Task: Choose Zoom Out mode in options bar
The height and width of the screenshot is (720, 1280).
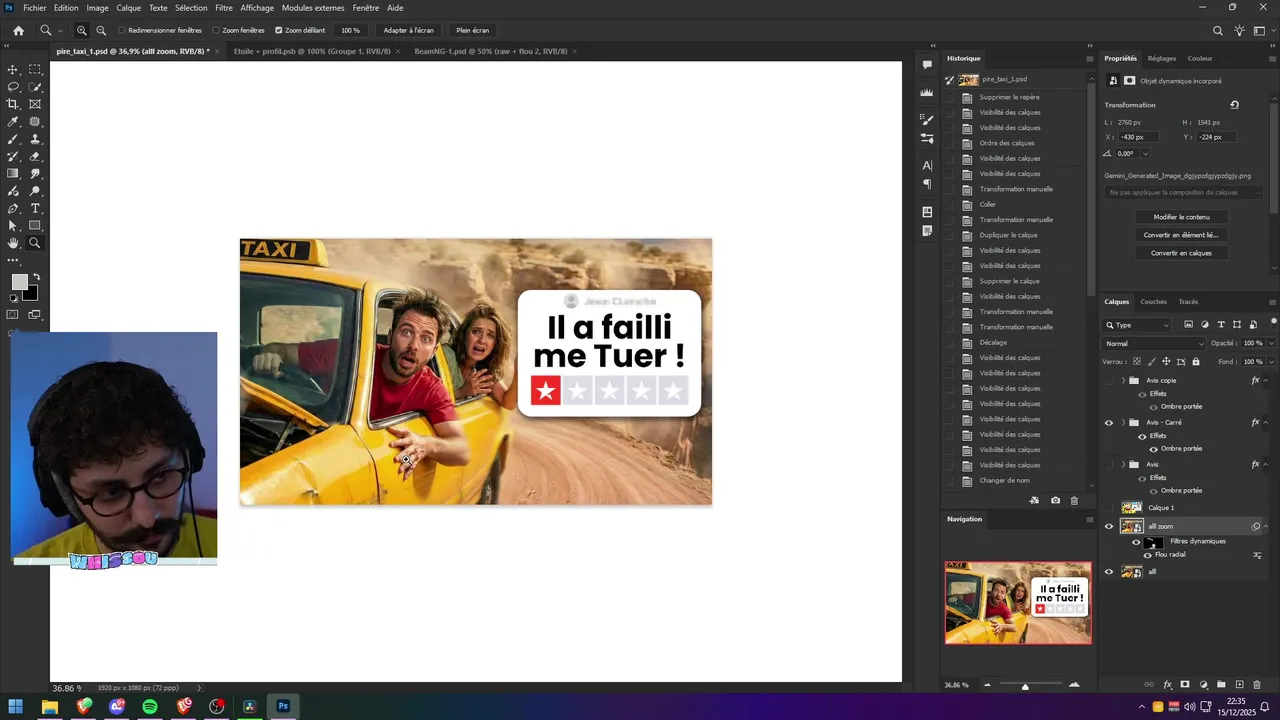Action: (101, 31)
